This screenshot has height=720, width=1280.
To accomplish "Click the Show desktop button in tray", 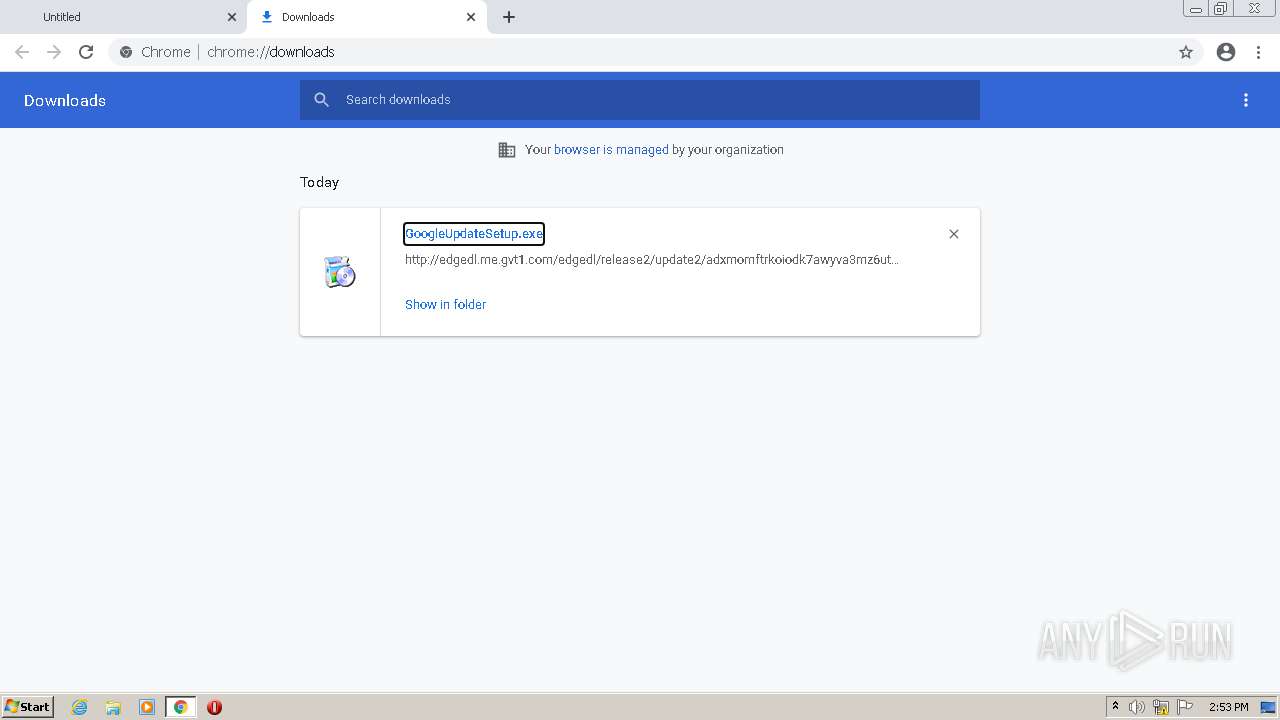I will click(1269, 707).
